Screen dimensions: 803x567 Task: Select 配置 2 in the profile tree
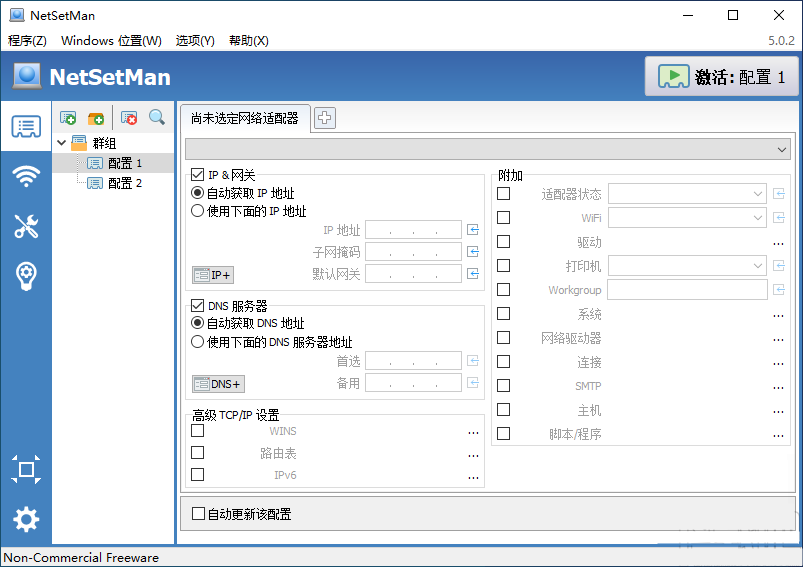(x=125, y=183)
